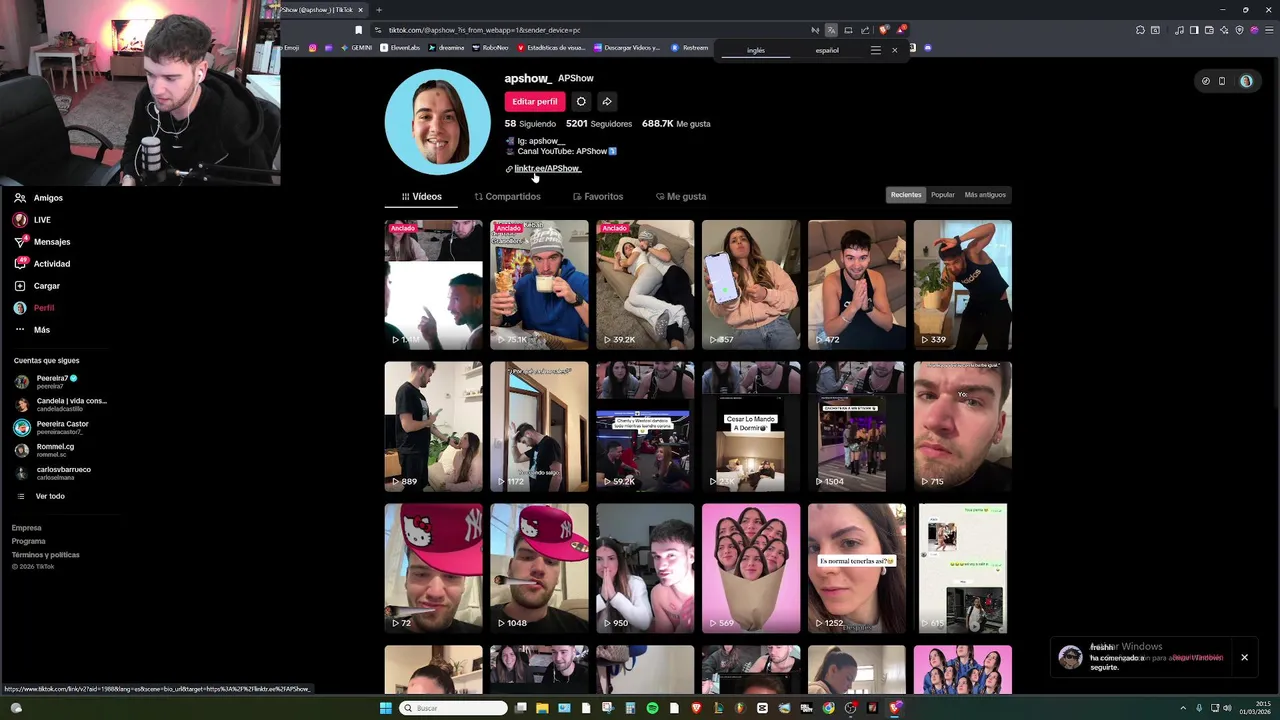Expand Términos y políticas footer section
The image size is (1280, 720).
tap(46, 555)
